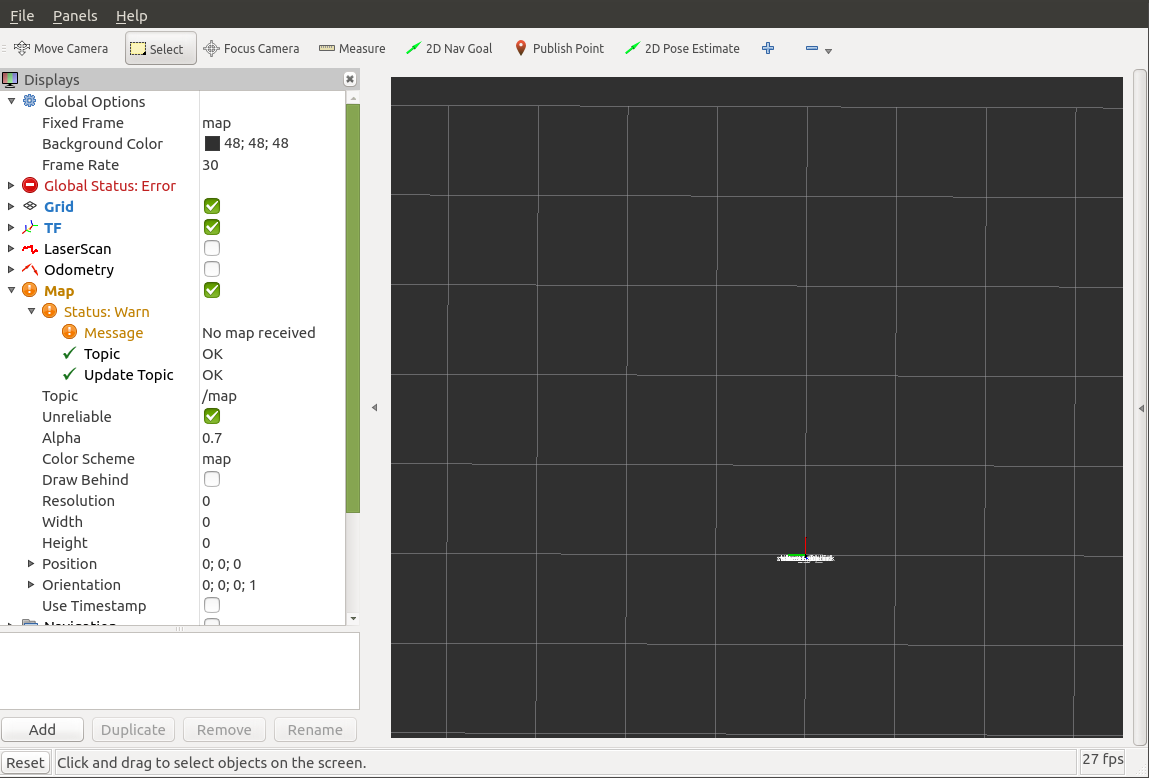
Task: Pick the Measure tool
Action: [x=352, y=48]
